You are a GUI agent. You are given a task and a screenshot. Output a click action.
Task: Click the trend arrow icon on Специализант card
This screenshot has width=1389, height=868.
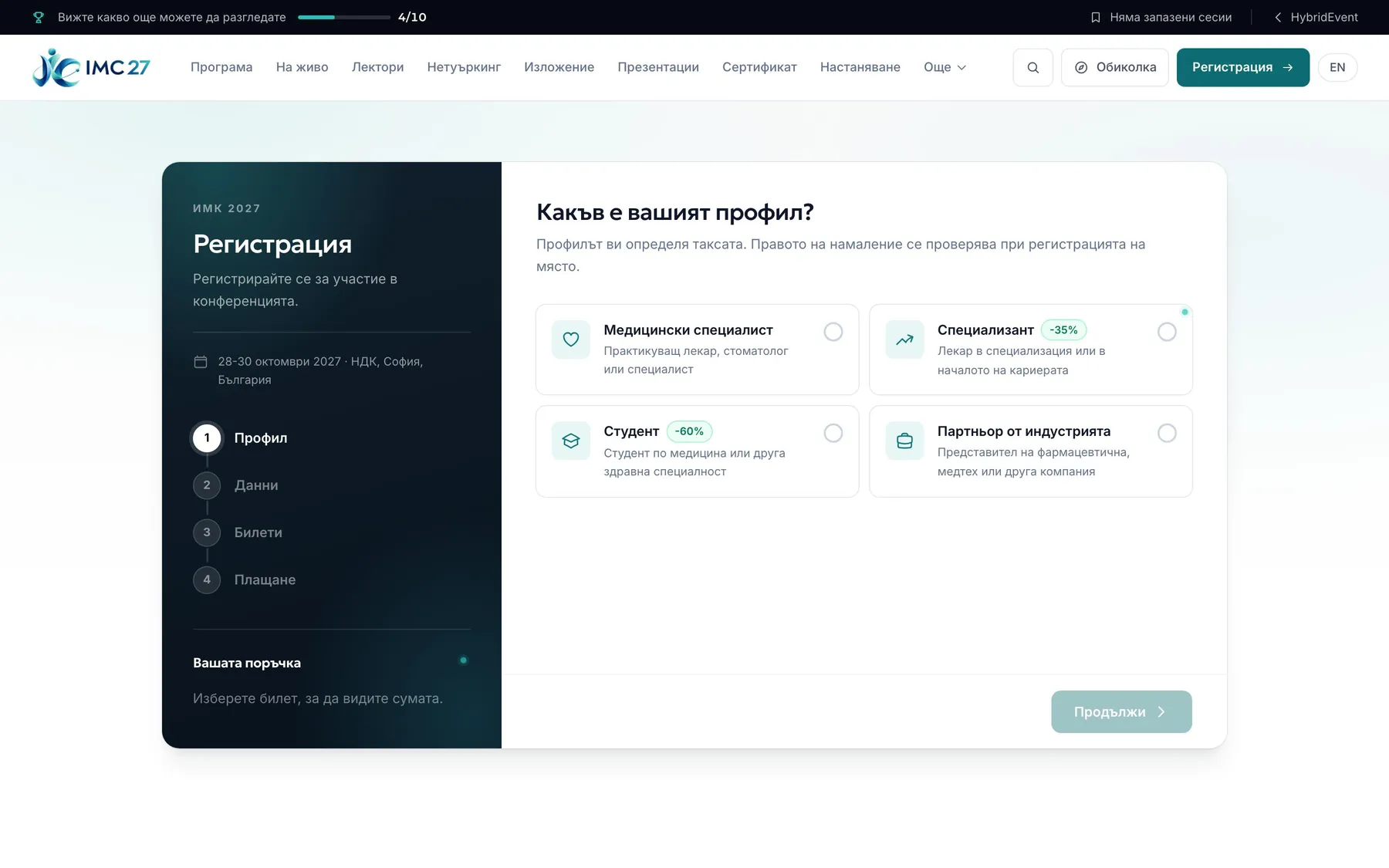[904, 339]
